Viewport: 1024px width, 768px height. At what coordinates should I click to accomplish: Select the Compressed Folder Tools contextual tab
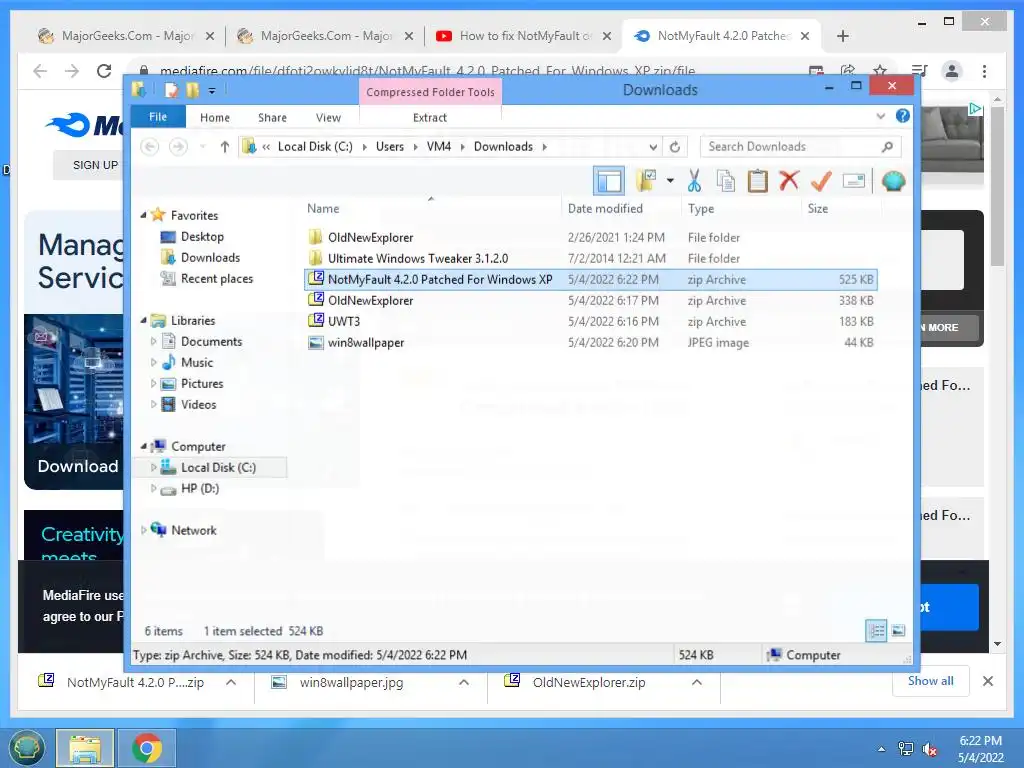(430, 92)
